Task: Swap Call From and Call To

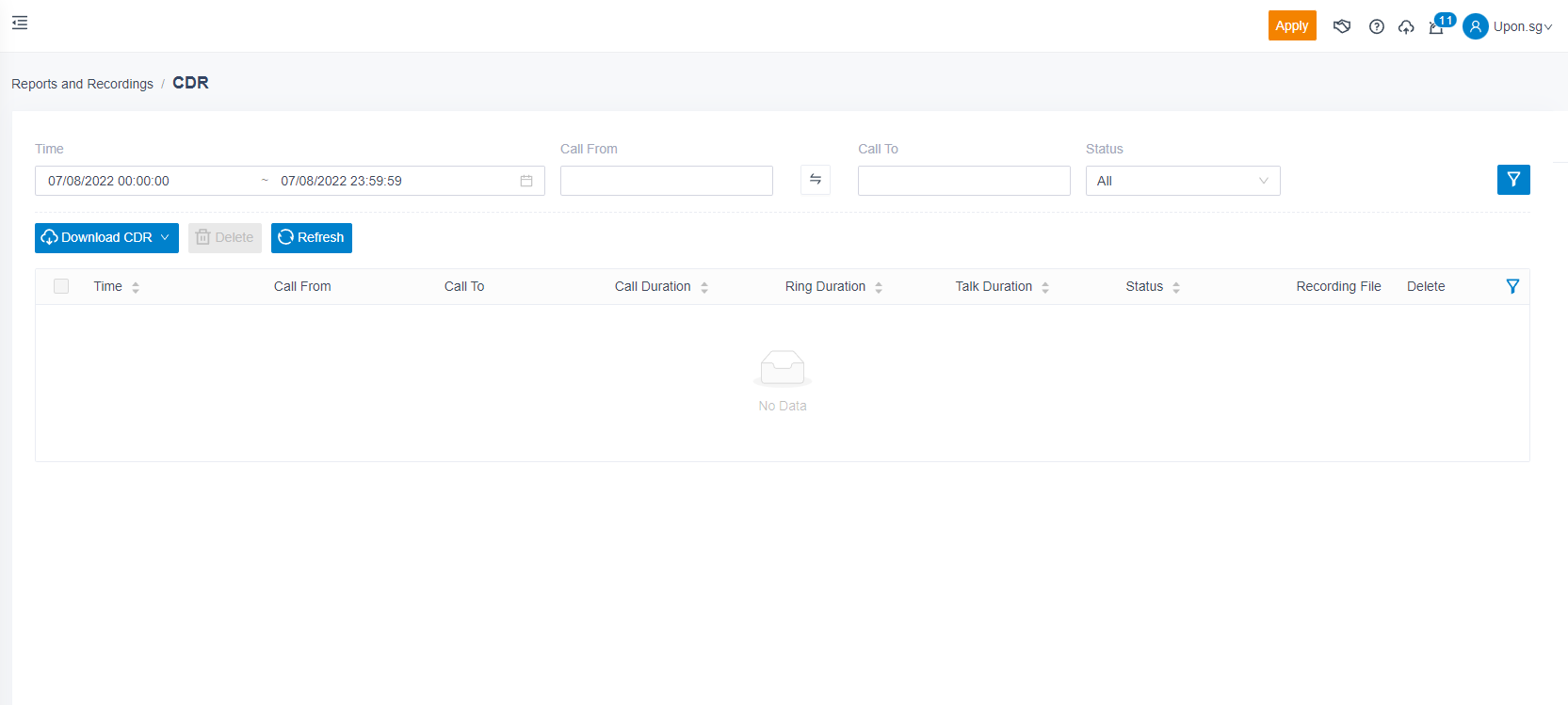Action: pos(816,180)
